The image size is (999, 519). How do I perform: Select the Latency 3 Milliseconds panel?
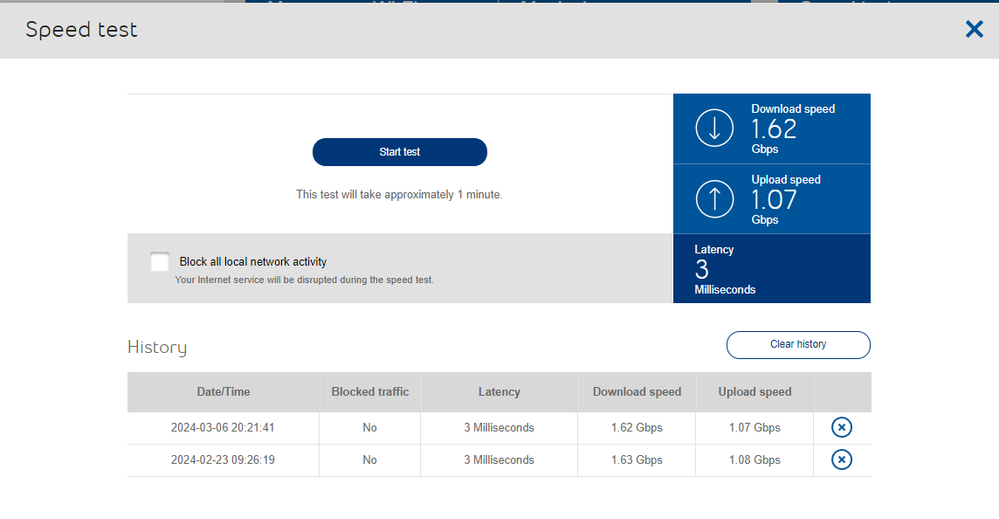click(772, 269)
